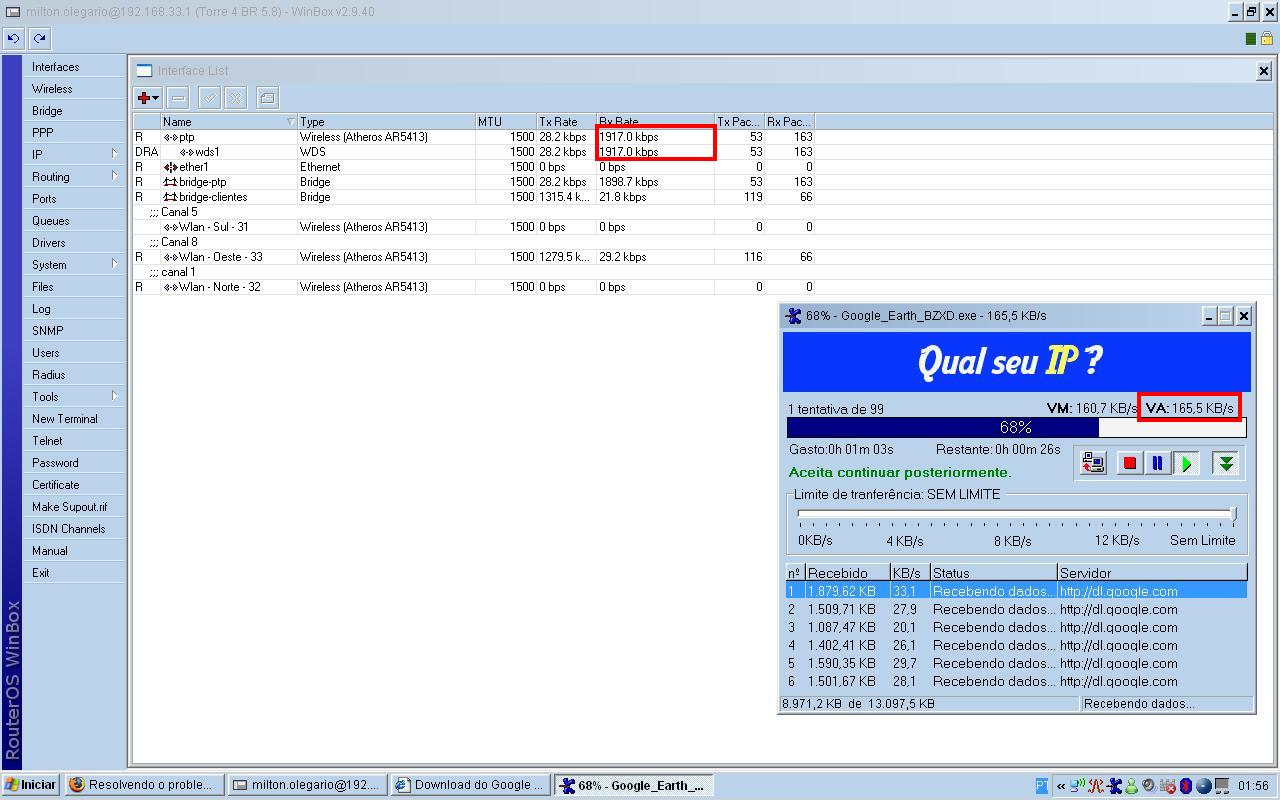This screenshot has height=800, width=1280.
Task: Click the comment button in Interface List toolbar
Action: click(267, 97)
